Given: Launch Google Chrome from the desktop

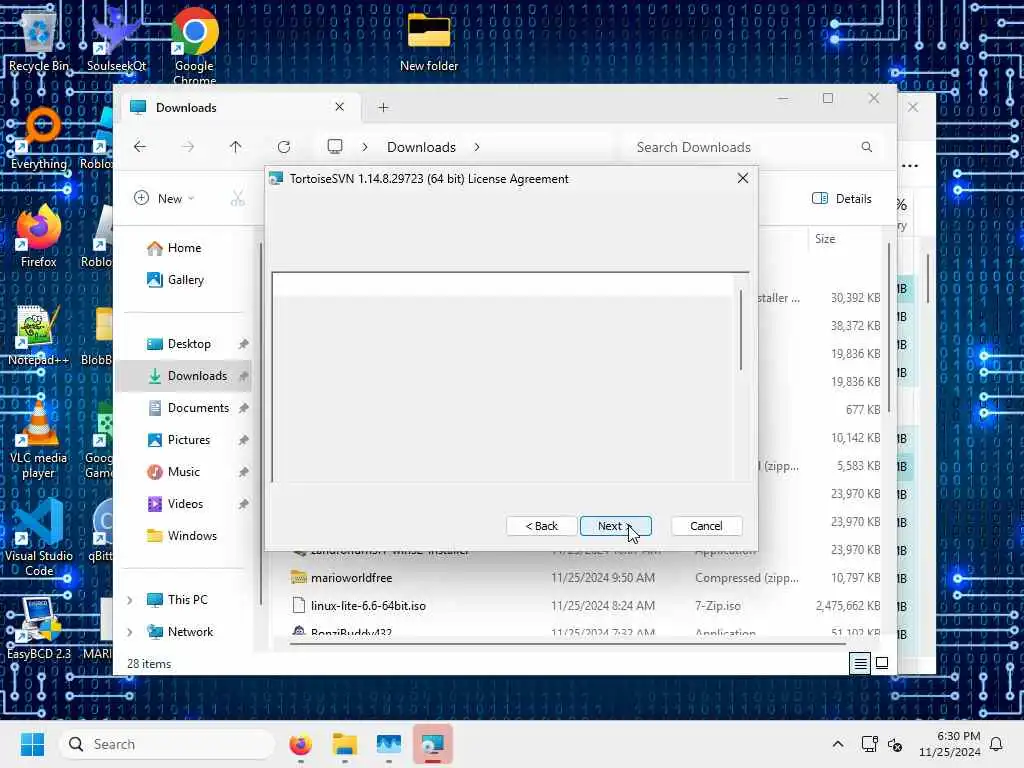Looking at the screenshot, I should tap(195, 44).
